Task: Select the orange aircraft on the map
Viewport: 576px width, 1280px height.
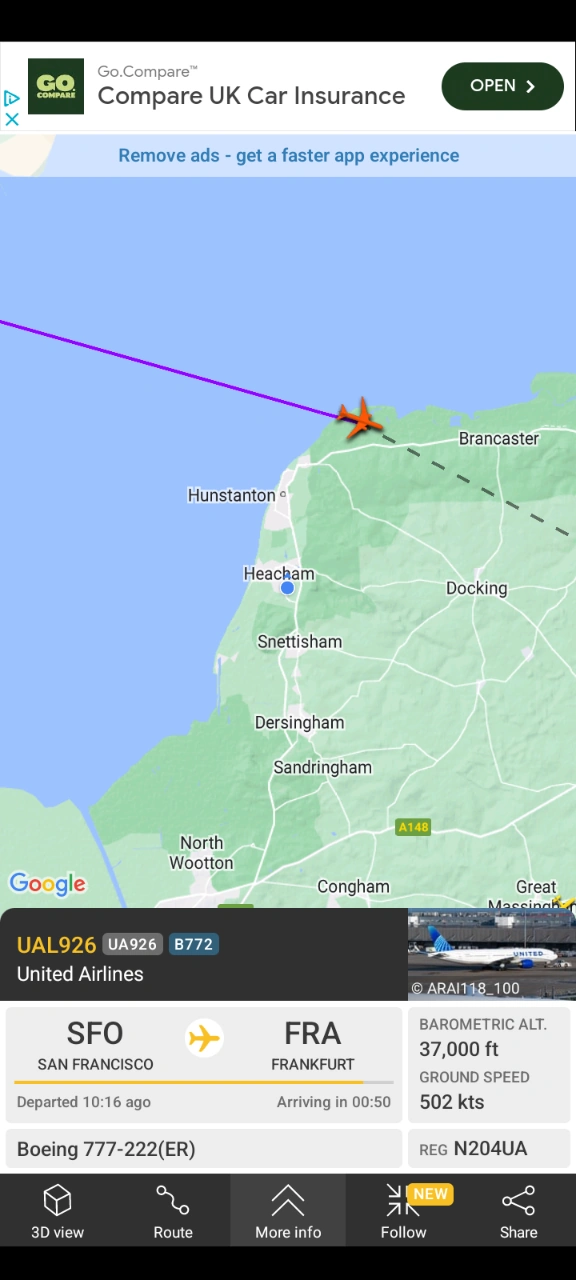Action: [x=358, y=417]
